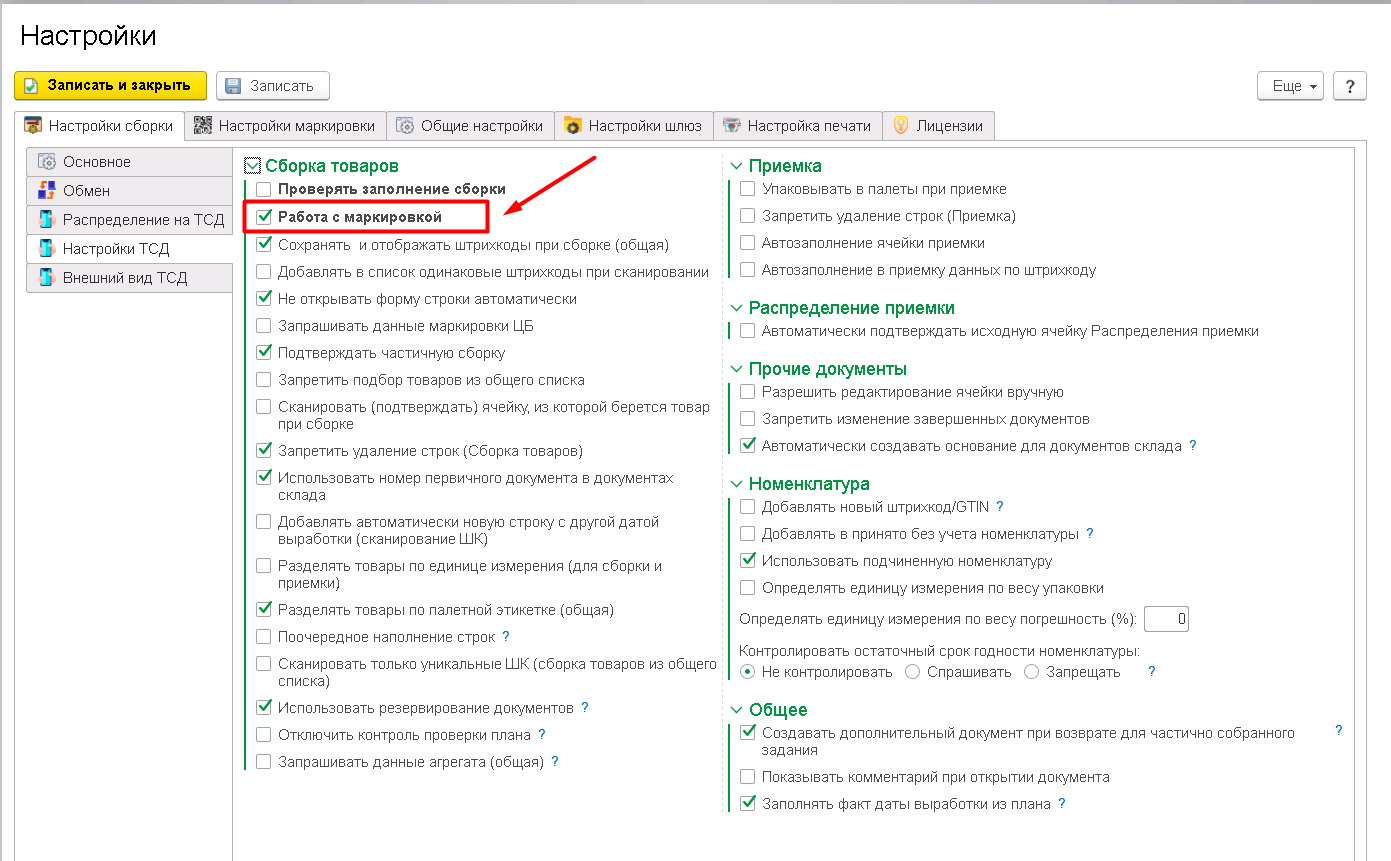Viewport: 1391px width, 861px height.
Task: Click the Обмен sidebar icon
Action: 46,190
